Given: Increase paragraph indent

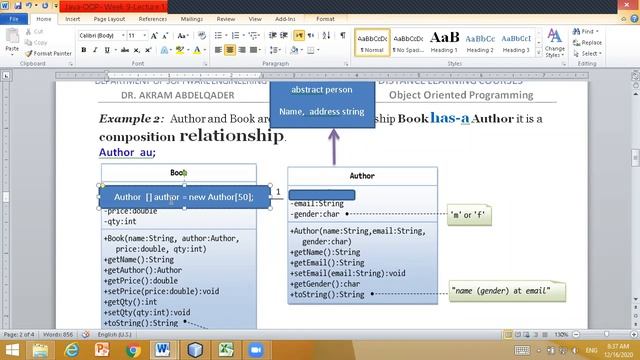Looking at the screenshot, I should pos(284,36).
